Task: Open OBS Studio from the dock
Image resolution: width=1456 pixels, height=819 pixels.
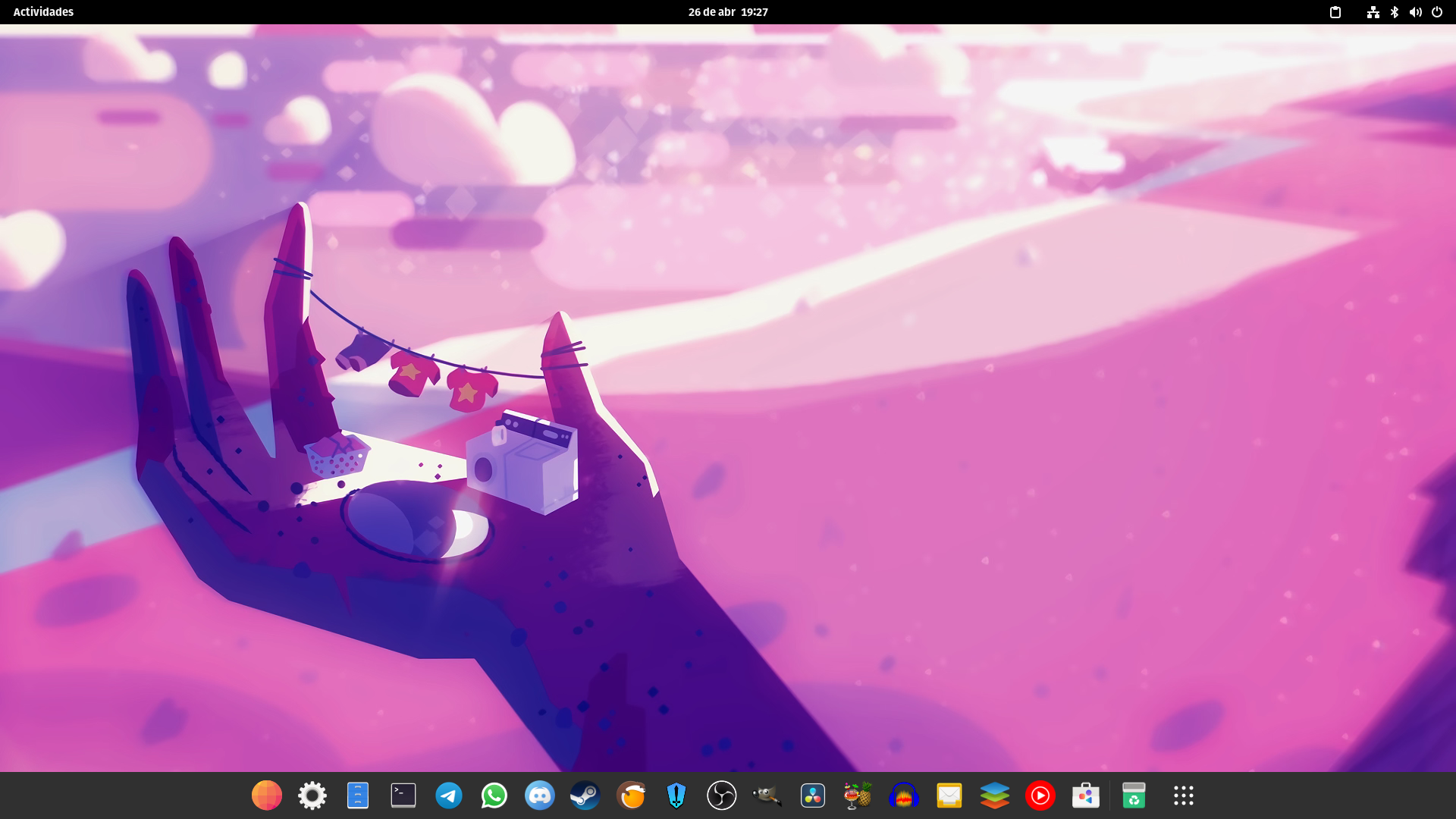Action: [721, 795]
